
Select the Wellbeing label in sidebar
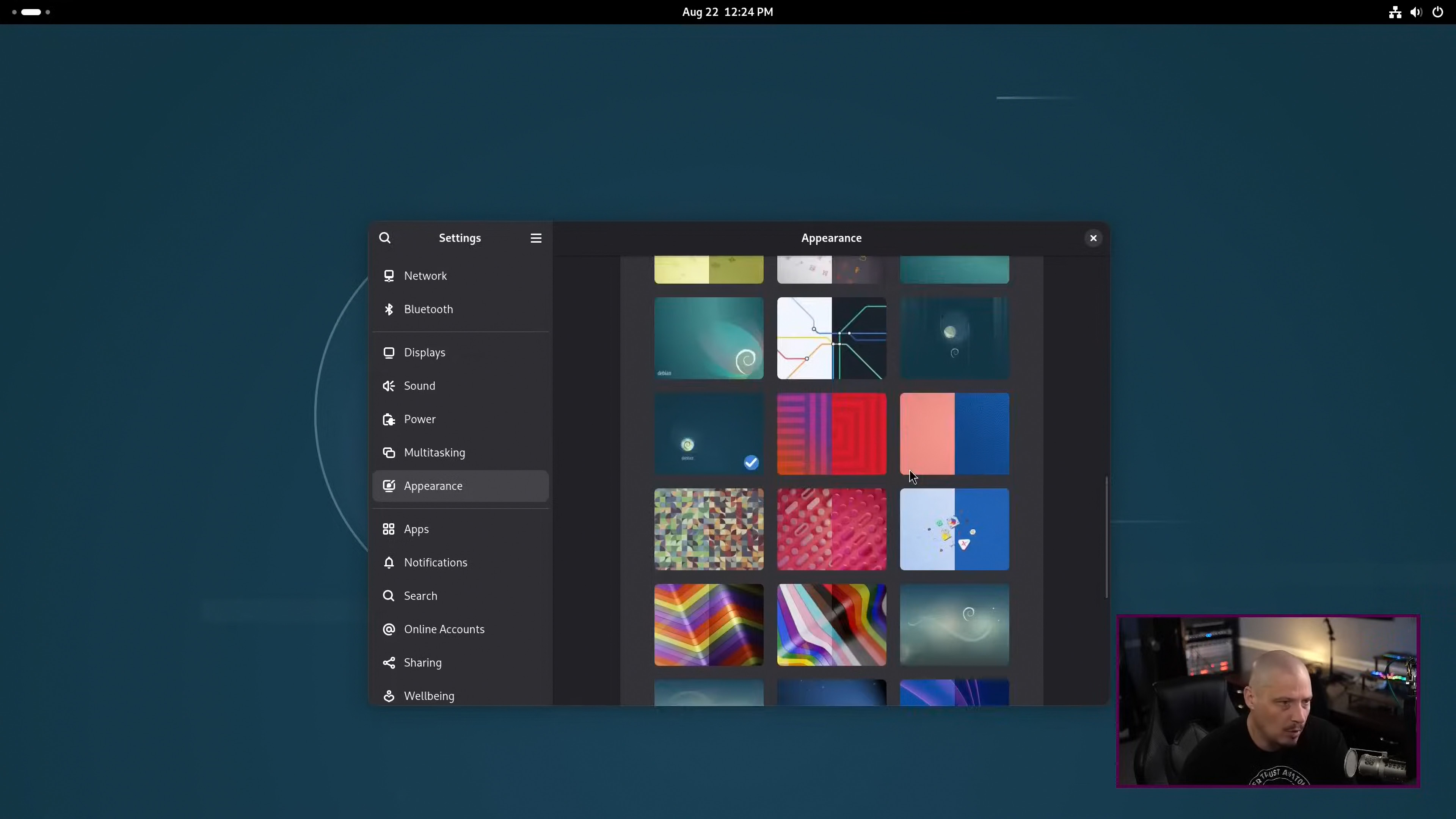[x=429, y=697]
